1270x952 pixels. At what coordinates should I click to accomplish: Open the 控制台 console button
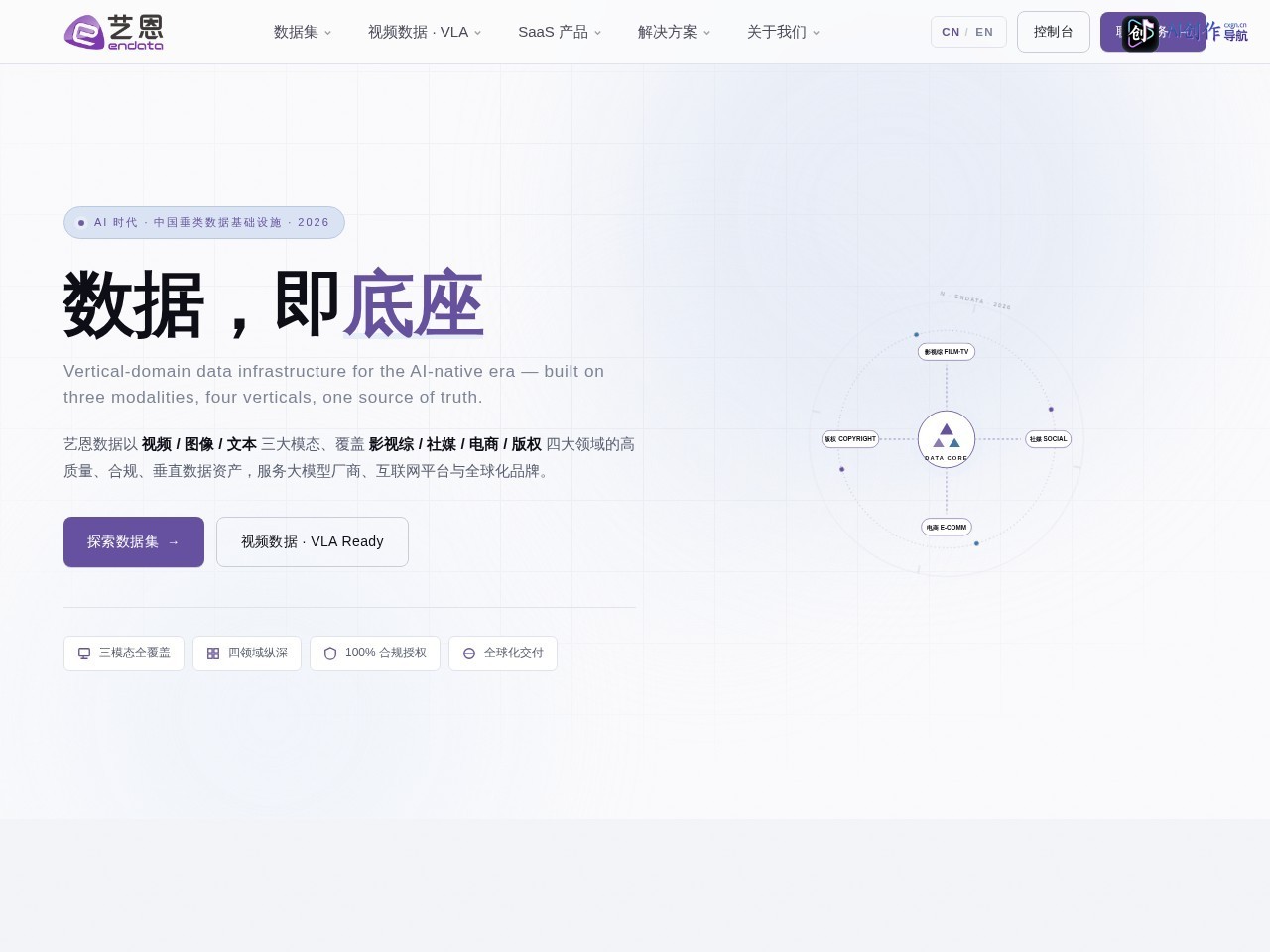[x=1054, y=32]
